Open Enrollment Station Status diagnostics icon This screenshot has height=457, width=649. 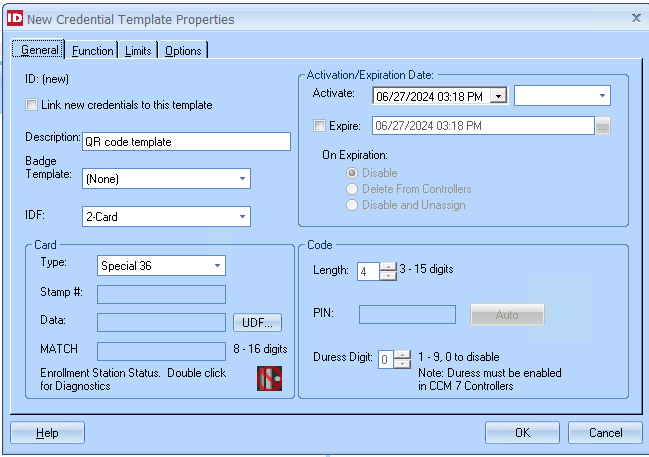coord(269,378)
